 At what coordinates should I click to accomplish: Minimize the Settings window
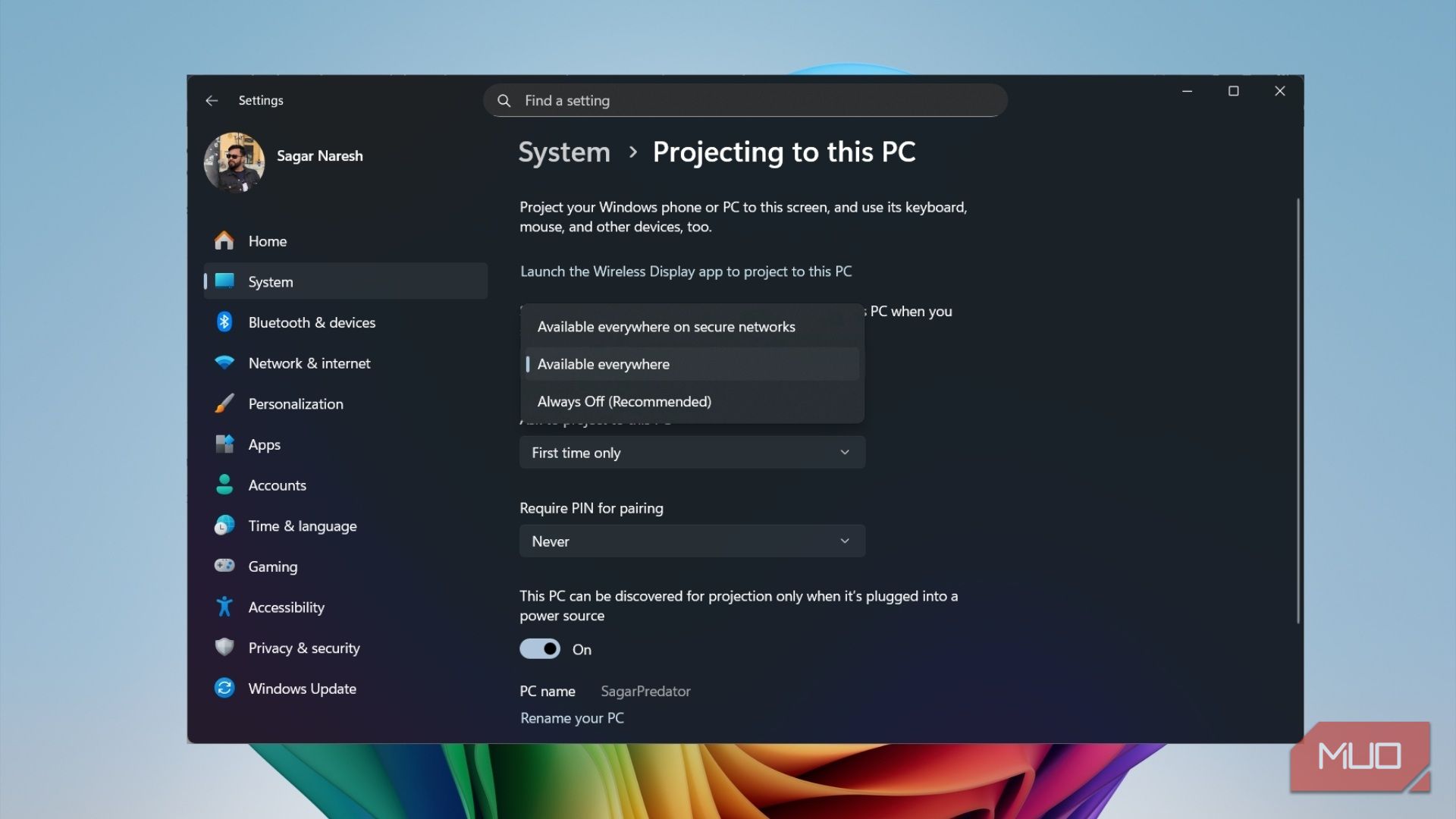pyautogui.click(x=1187, y=91)
